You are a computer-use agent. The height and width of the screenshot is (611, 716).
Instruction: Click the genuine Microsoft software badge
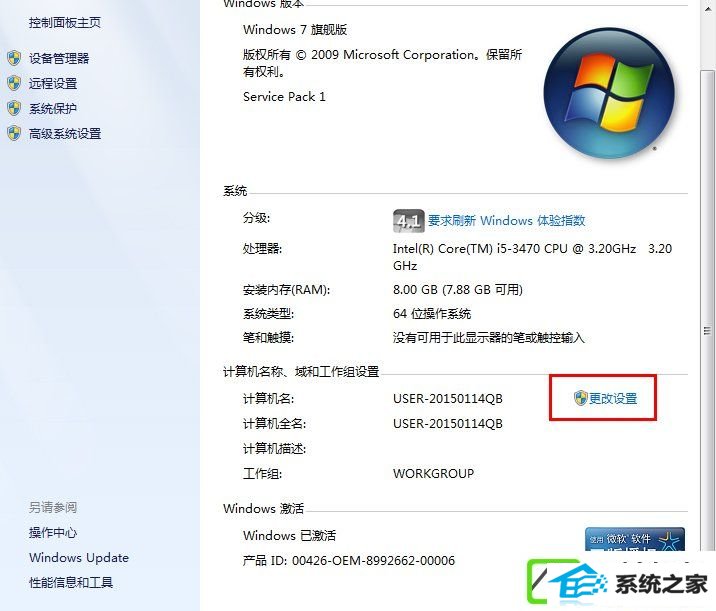[x=635, y=539]
